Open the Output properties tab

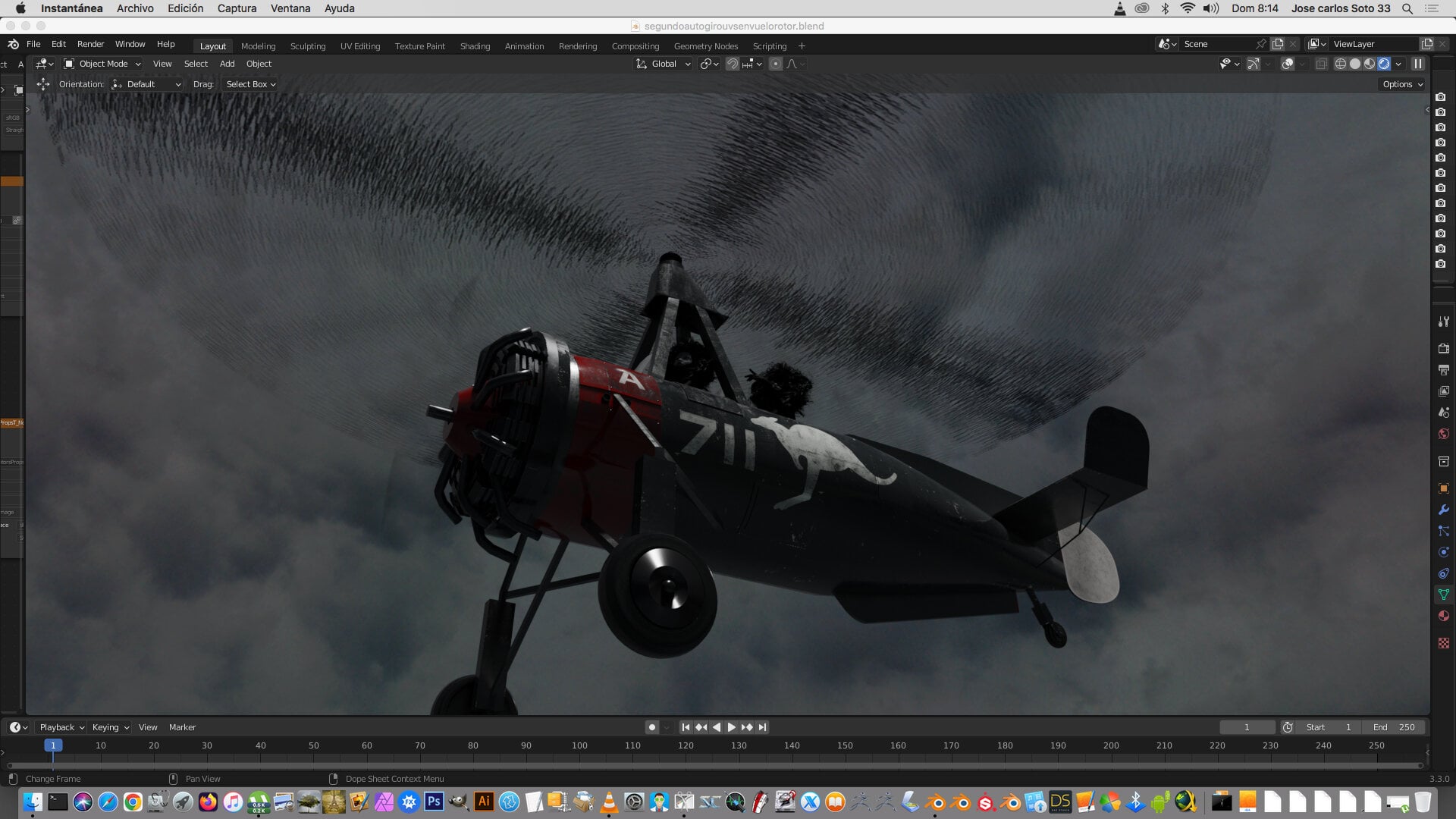1443,370
